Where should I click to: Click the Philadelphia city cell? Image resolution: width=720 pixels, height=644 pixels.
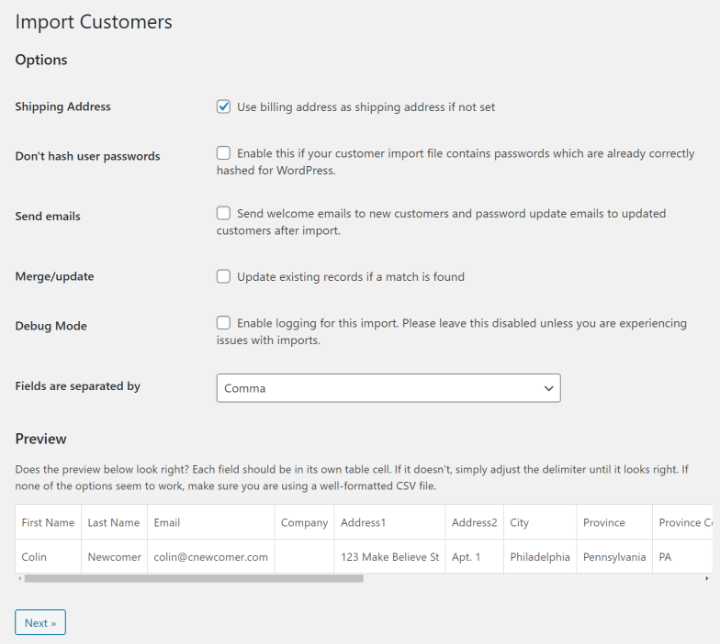[540, 557]
